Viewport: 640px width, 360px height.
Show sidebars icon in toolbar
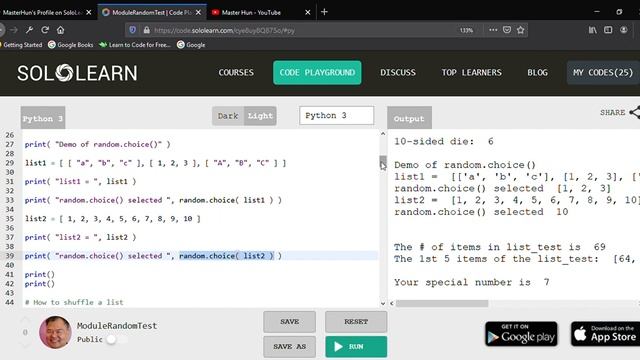pos(608,30)
